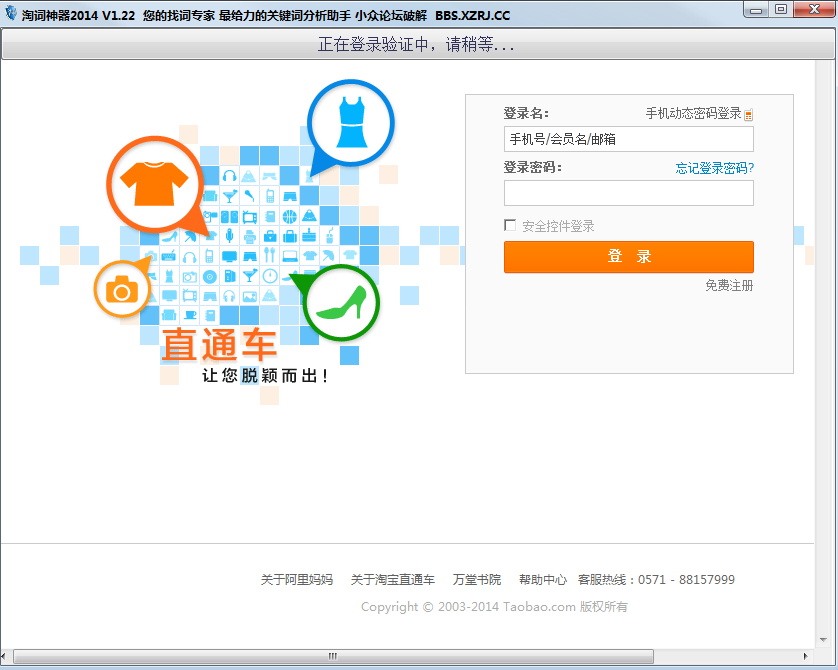Click the orange camera bubble icon
Viewport: 838px width, 670px height.
tap(122, 289)
